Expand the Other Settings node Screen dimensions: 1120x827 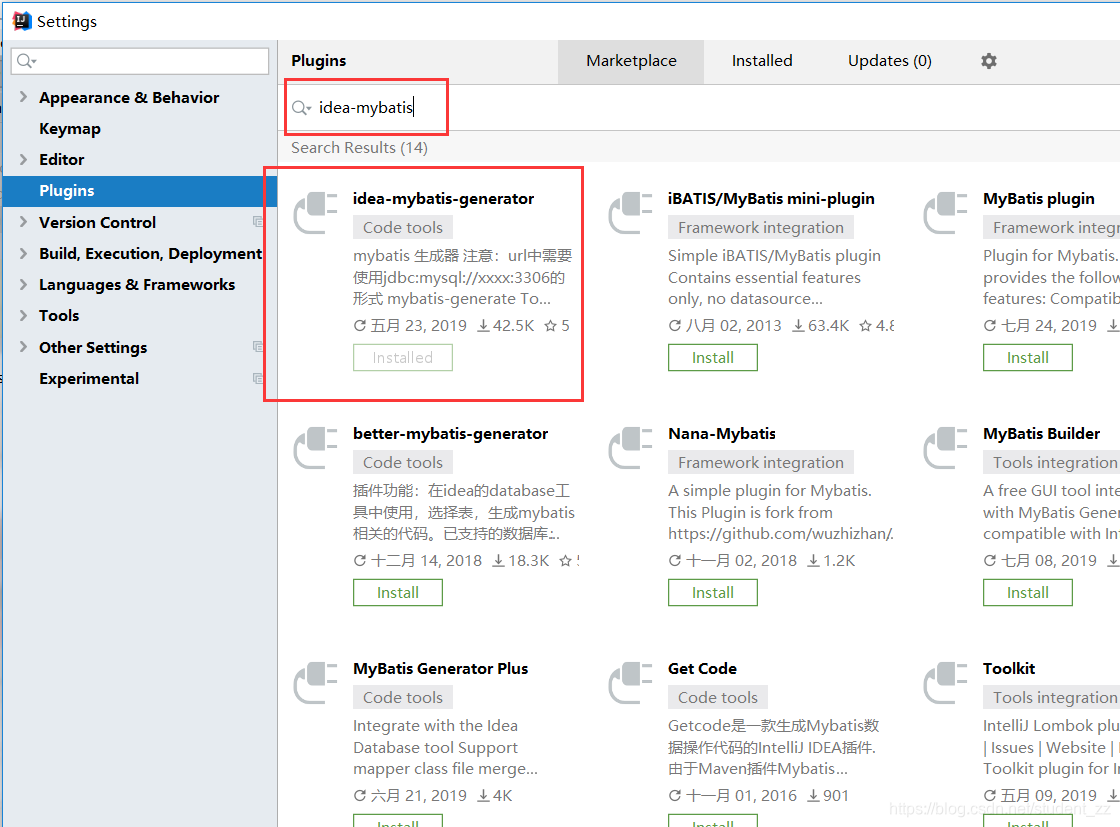pyautogui.click(x=24, y=347)
